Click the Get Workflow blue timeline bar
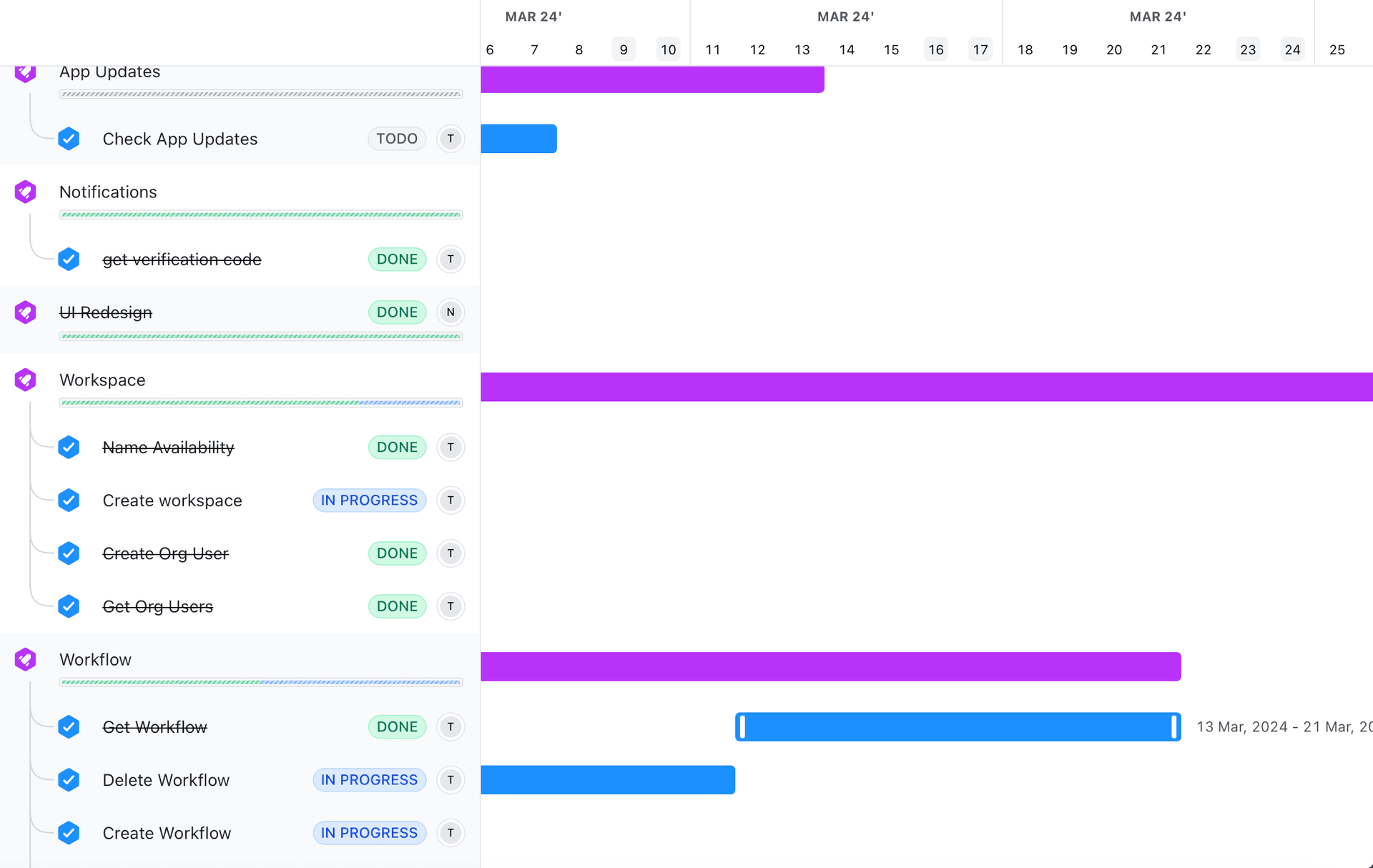Viewport: 1373px width, 868px height. (x=958, y=726)
